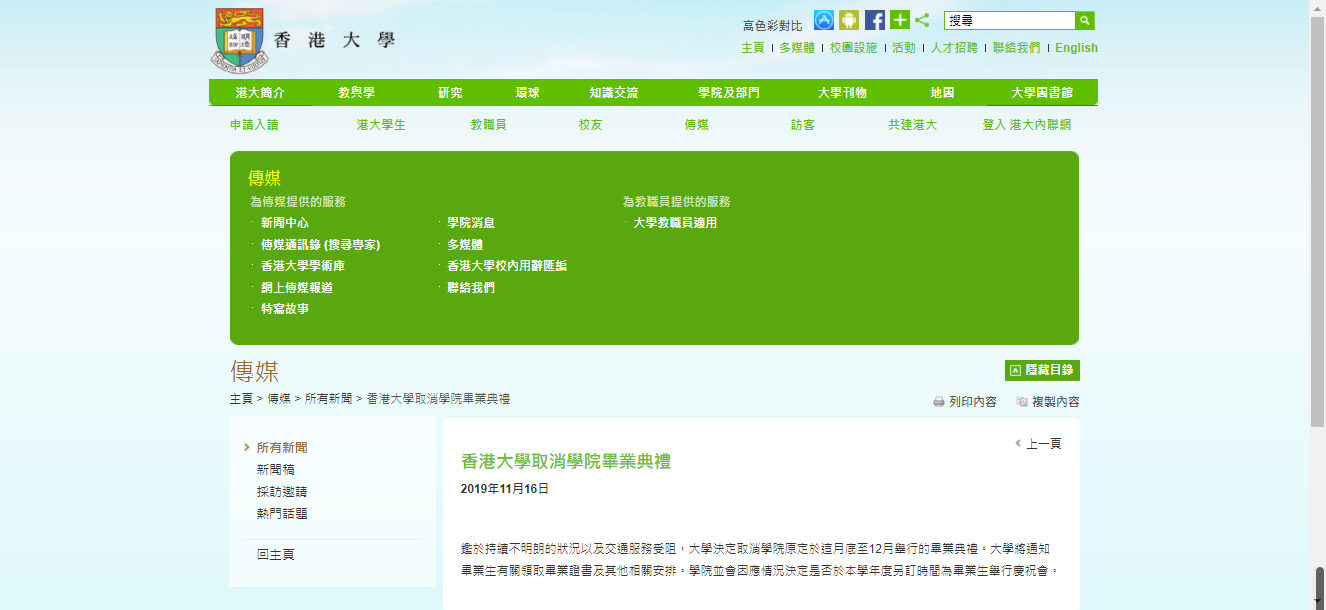The image size is (1326, 610).
Task: Open 香港大學學術庫 link
Action: pyautogui.click(x=303, y=266)
